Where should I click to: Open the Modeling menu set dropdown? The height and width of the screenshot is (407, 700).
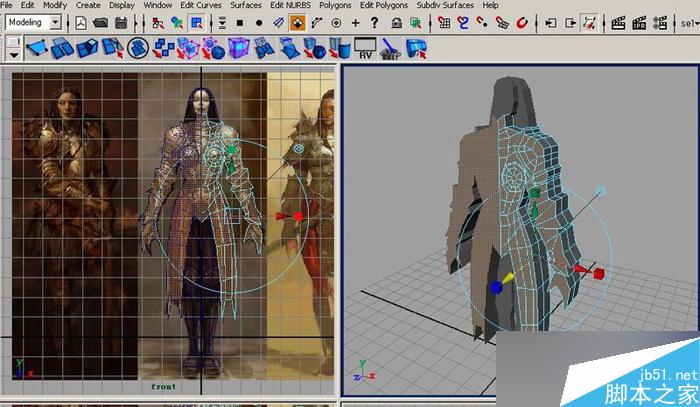click(55, 22)
